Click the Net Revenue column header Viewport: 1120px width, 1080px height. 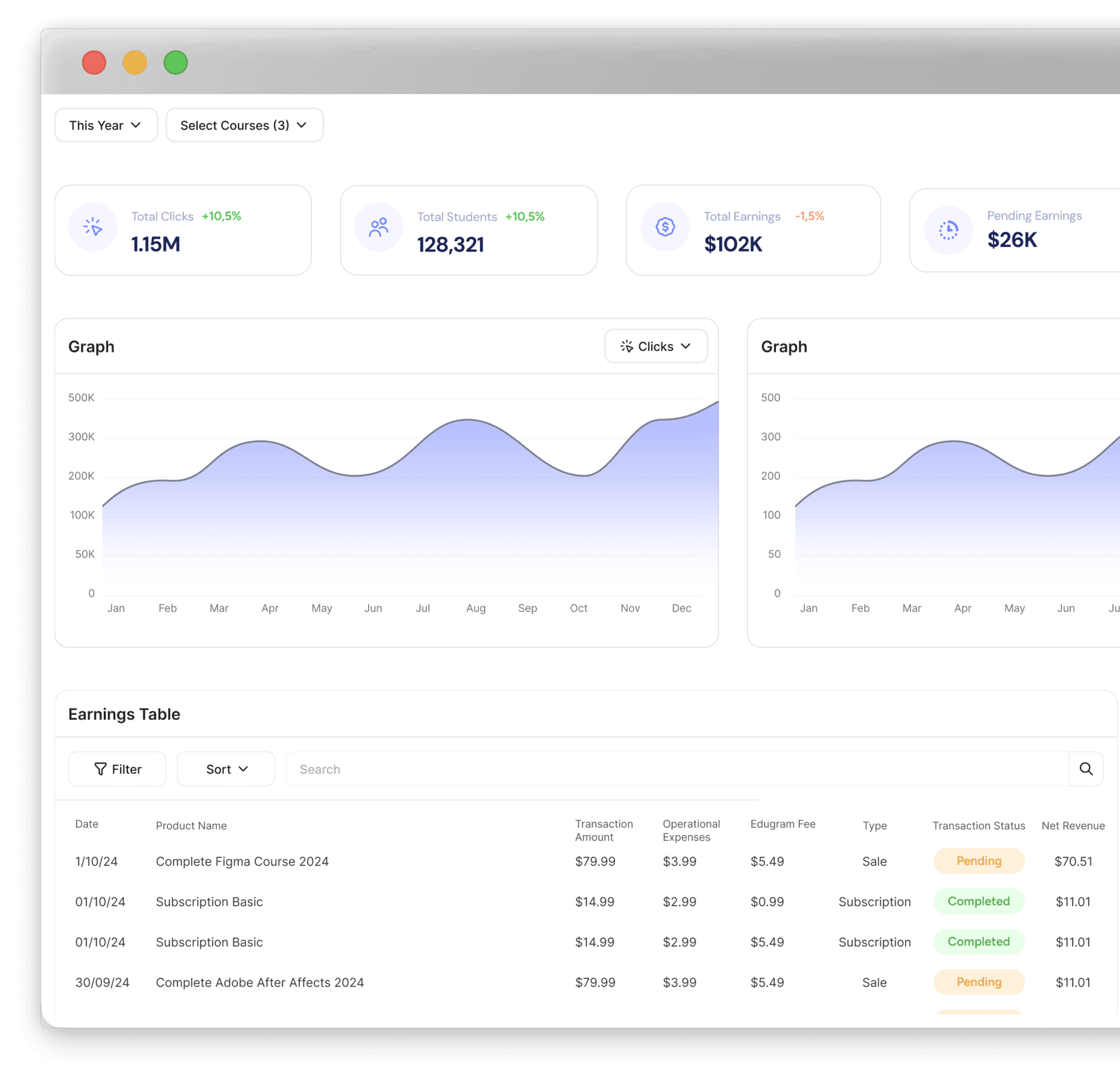(x=1073, y=826)
